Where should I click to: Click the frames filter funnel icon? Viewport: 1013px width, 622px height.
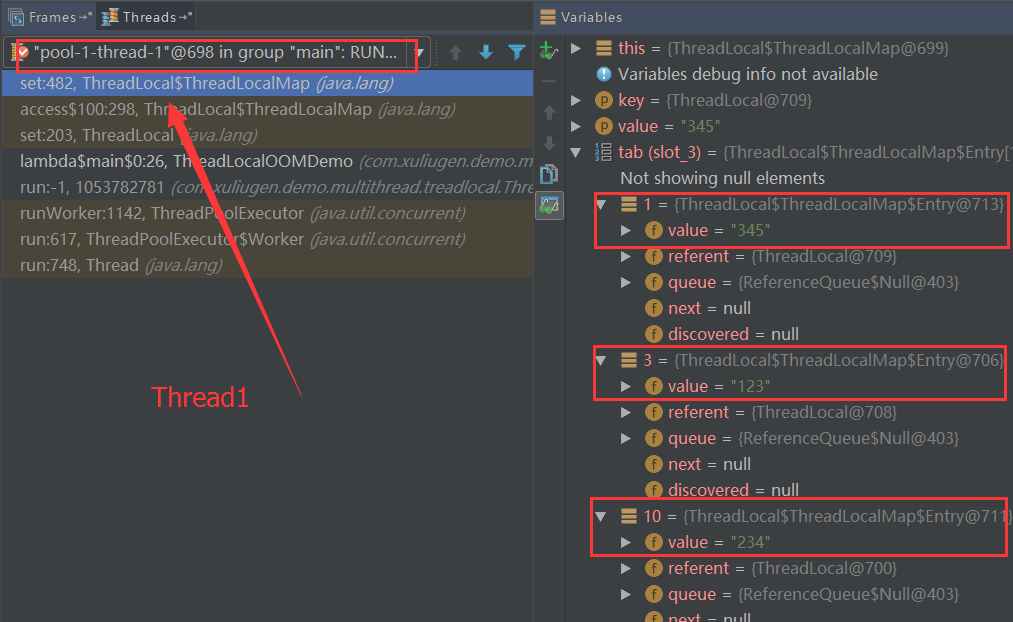(516, 52)
